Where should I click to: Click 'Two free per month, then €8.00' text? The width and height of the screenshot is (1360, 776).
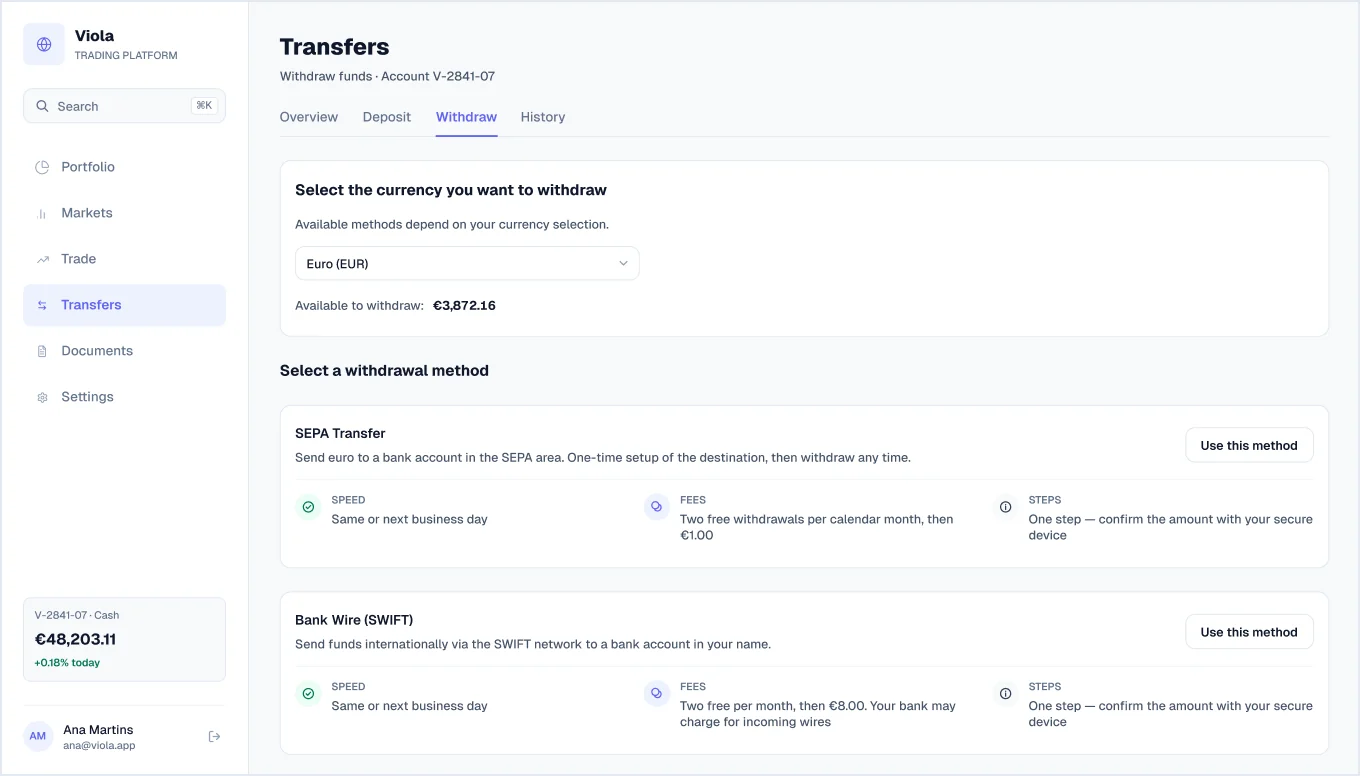(772, 706)
